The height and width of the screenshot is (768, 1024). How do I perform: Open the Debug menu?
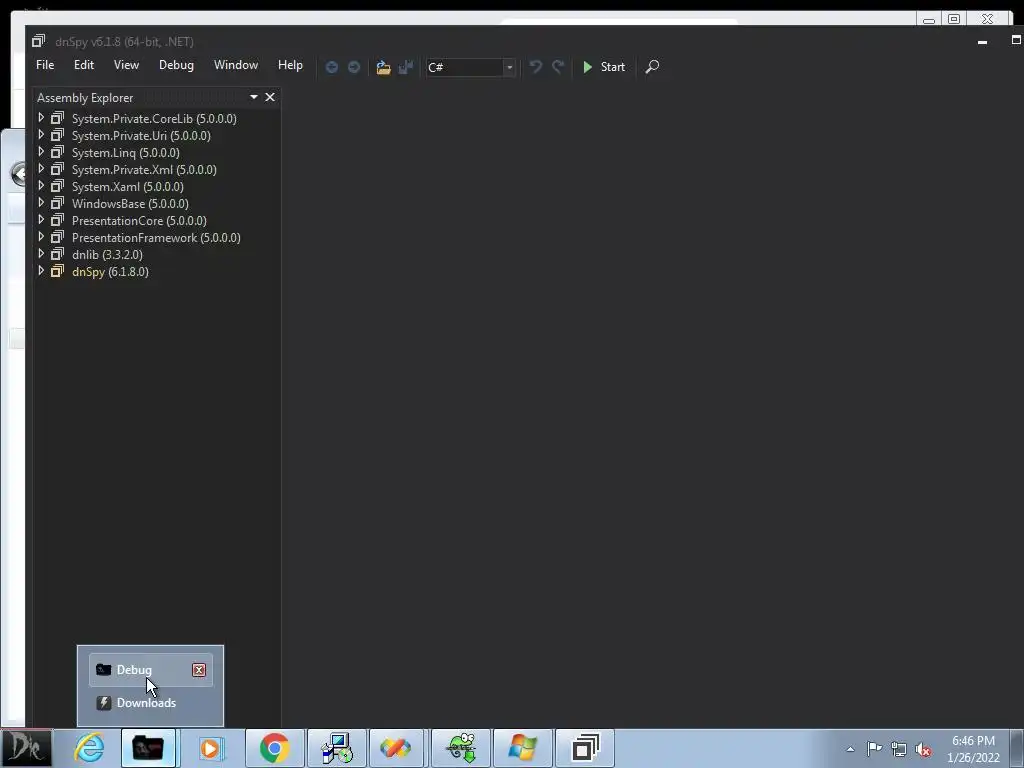click(x=176, y=65)
